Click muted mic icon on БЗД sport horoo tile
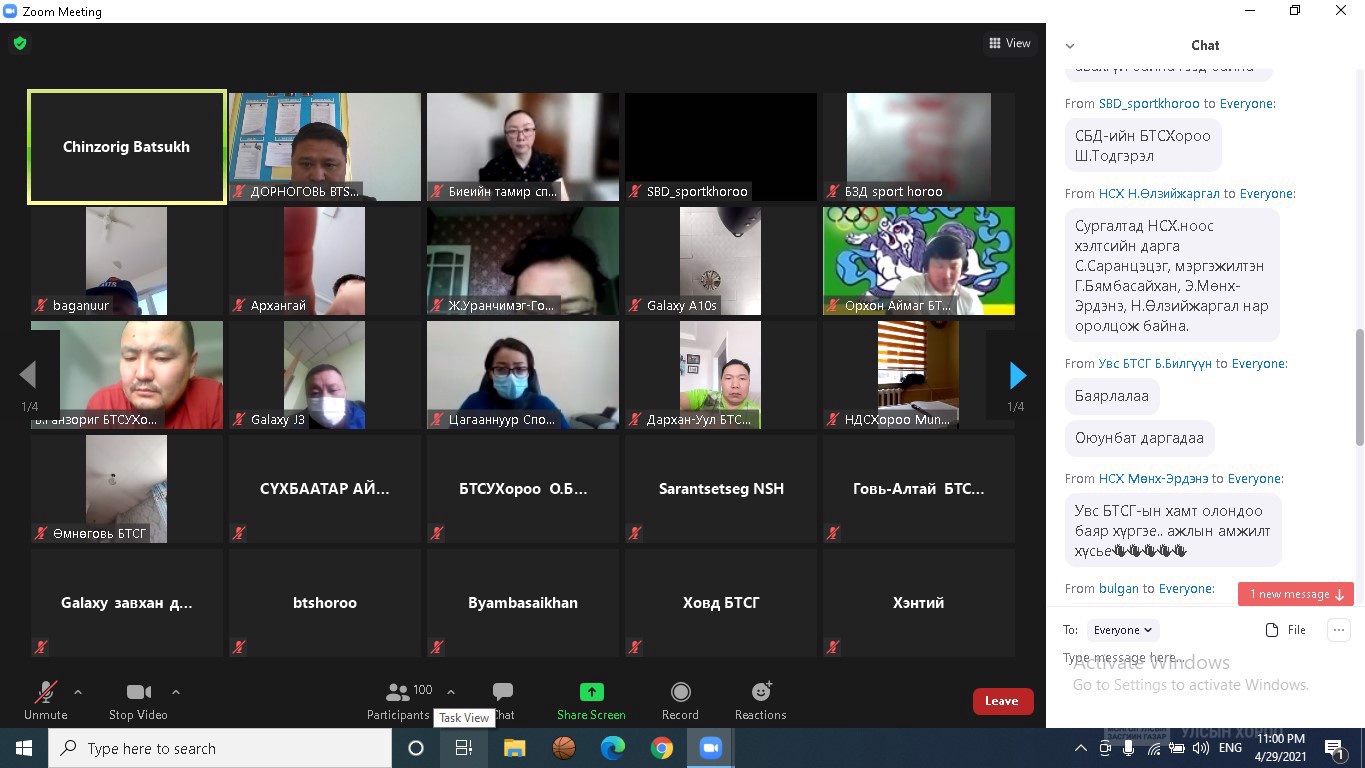Image resolution: width=1365 pixels, height=768 pixels. tap(833, 191)
